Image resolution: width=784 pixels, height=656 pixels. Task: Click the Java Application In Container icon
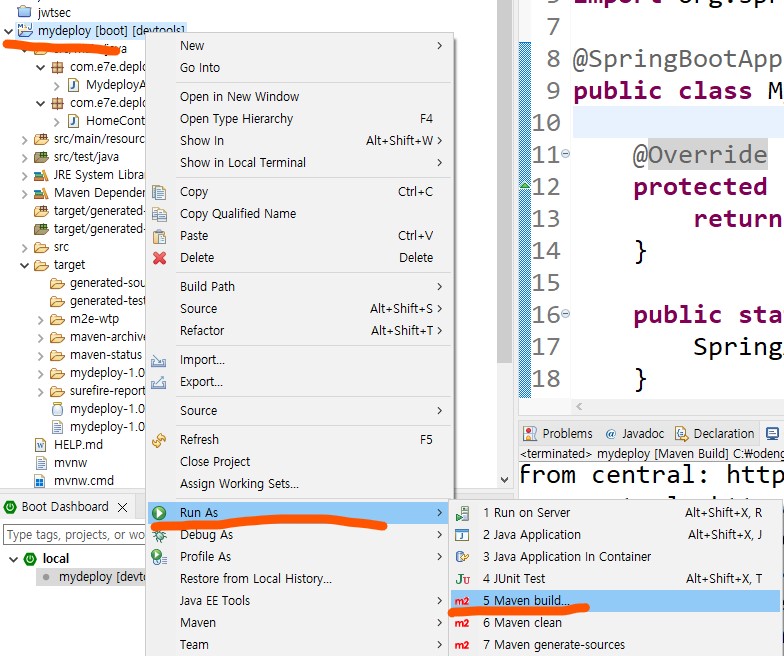point(462,557)
